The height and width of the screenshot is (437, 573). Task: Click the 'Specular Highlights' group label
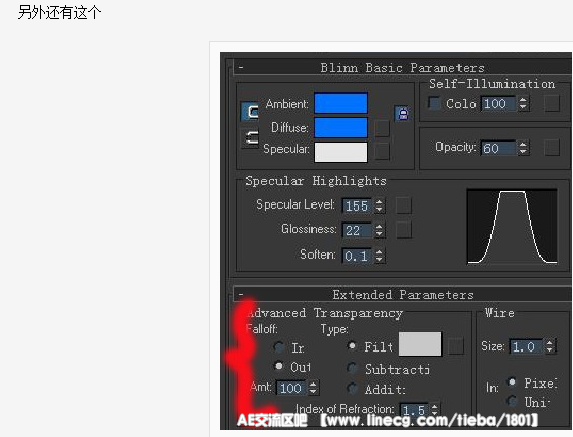pyautogui.click(x=316, y=181)
